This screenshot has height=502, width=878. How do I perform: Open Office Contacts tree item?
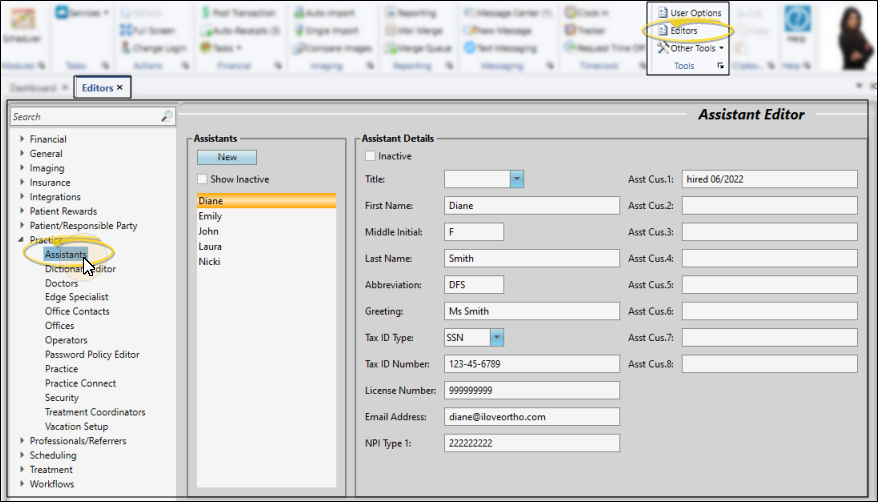77,311
